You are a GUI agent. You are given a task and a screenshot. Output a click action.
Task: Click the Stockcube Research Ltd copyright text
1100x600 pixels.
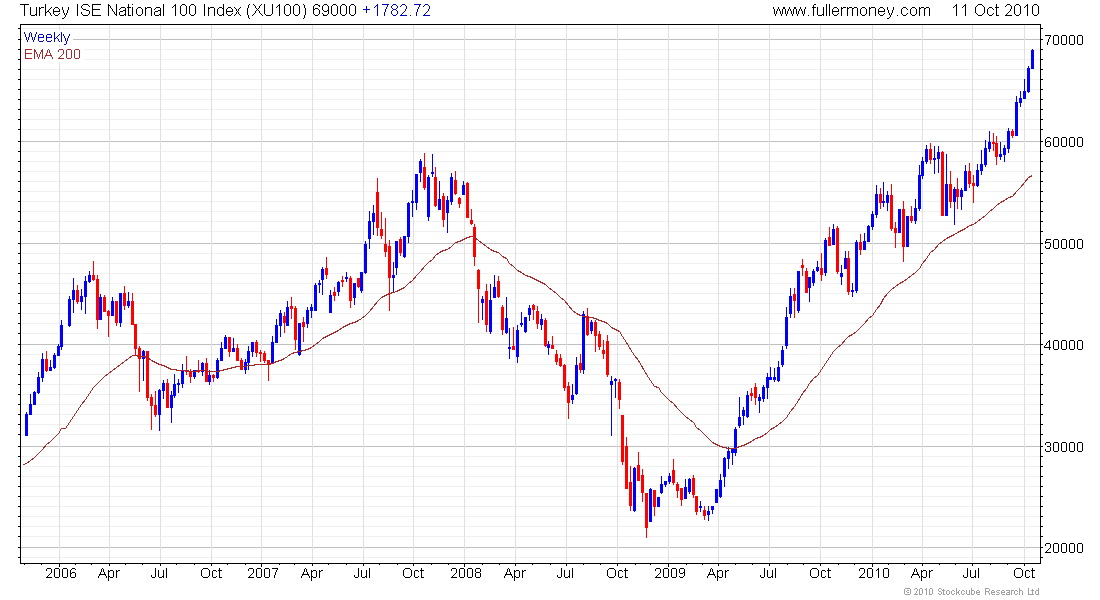[x=972, y=592]
